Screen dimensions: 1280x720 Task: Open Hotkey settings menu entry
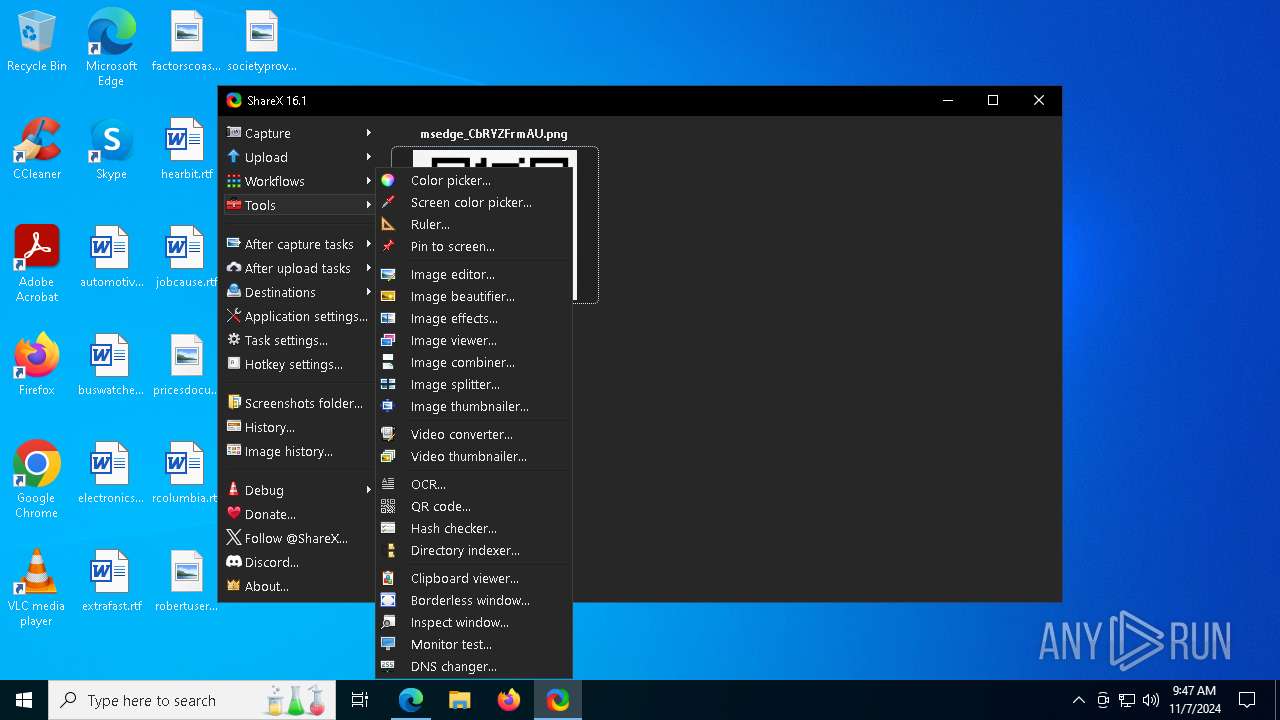click(298, 364)
